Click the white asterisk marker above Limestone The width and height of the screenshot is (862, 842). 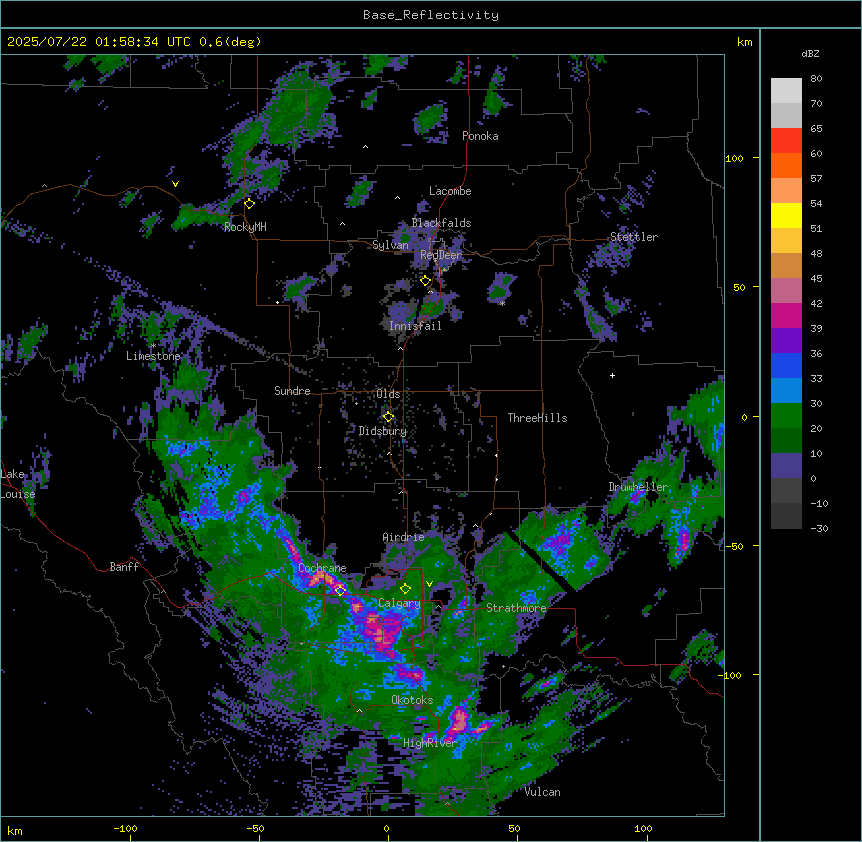(153, 346)
